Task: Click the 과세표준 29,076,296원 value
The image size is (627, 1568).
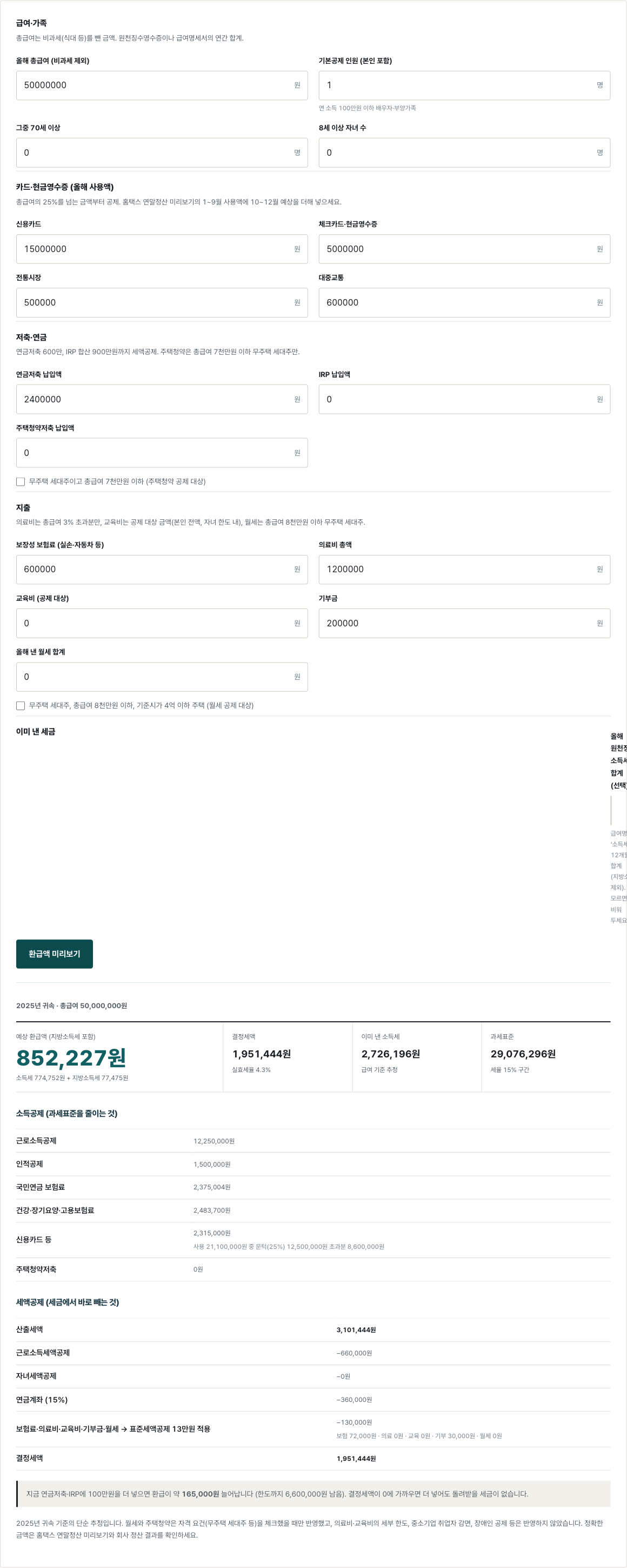Action: point(523,1054)
